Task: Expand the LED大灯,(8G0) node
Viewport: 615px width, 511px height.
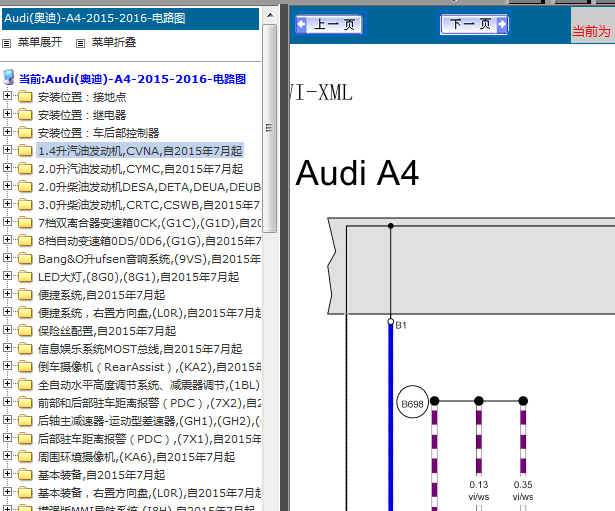Action: pyautogui.click(x=7, y=276)
